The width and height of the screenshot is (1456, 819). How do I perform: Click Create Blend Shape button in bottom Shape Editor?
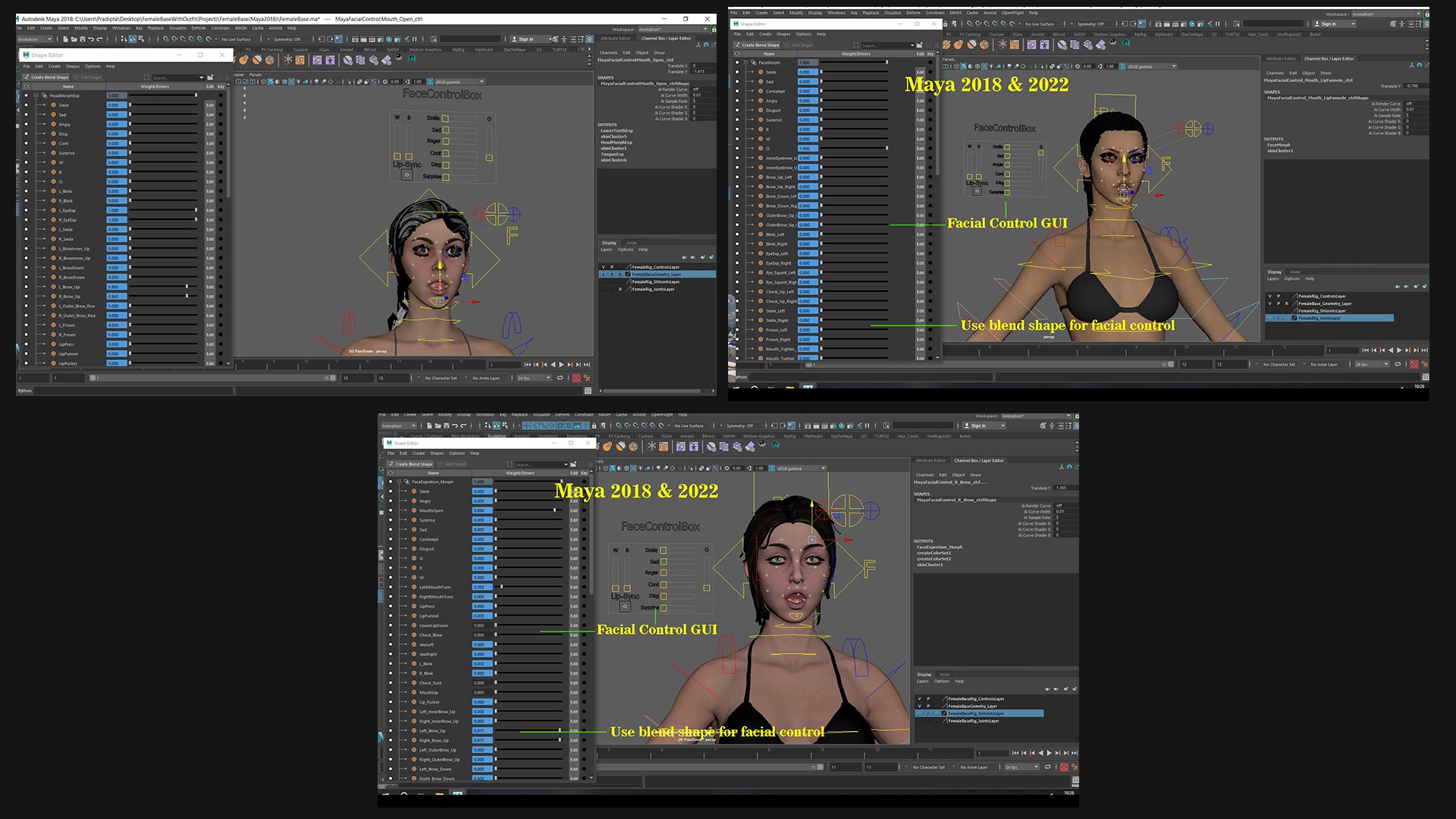coord(410,464)
